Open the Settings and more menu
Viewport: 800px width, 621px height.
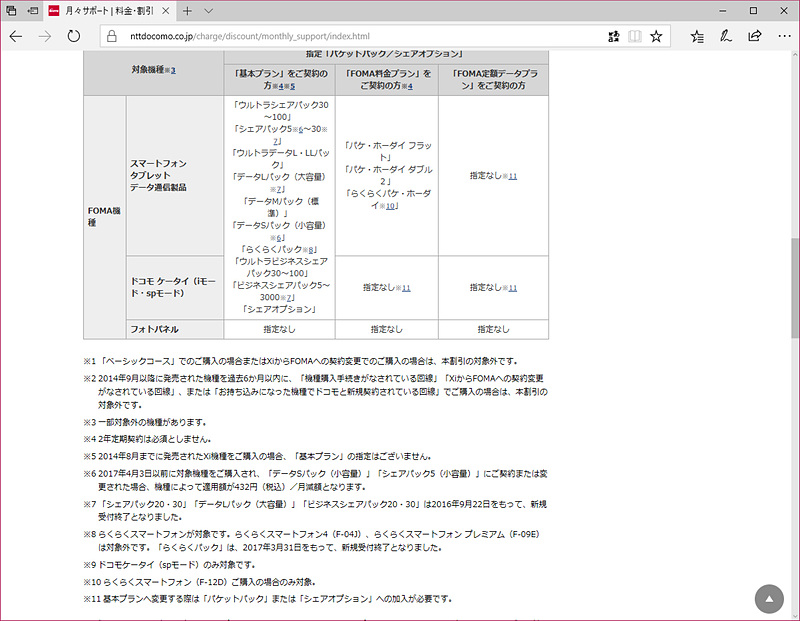(786, 35)
